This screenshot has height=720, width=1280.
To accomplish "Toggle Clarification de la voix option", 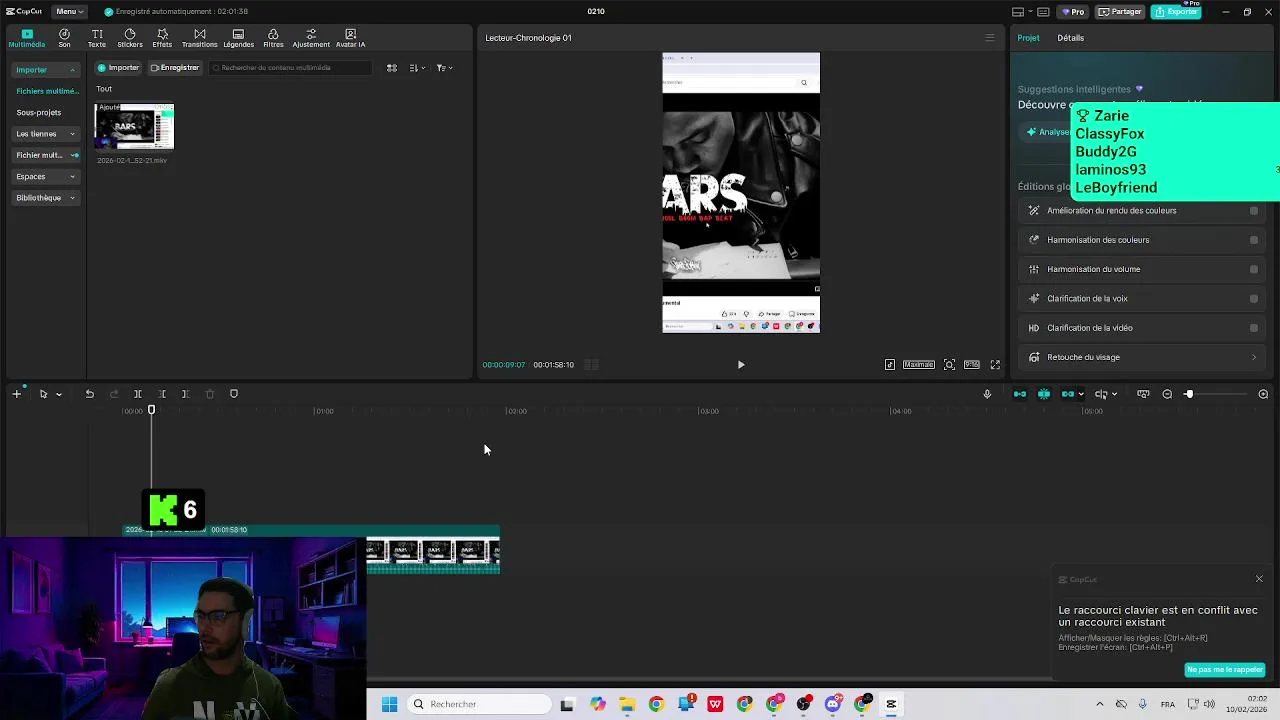I will click(x=1254, y=299).
